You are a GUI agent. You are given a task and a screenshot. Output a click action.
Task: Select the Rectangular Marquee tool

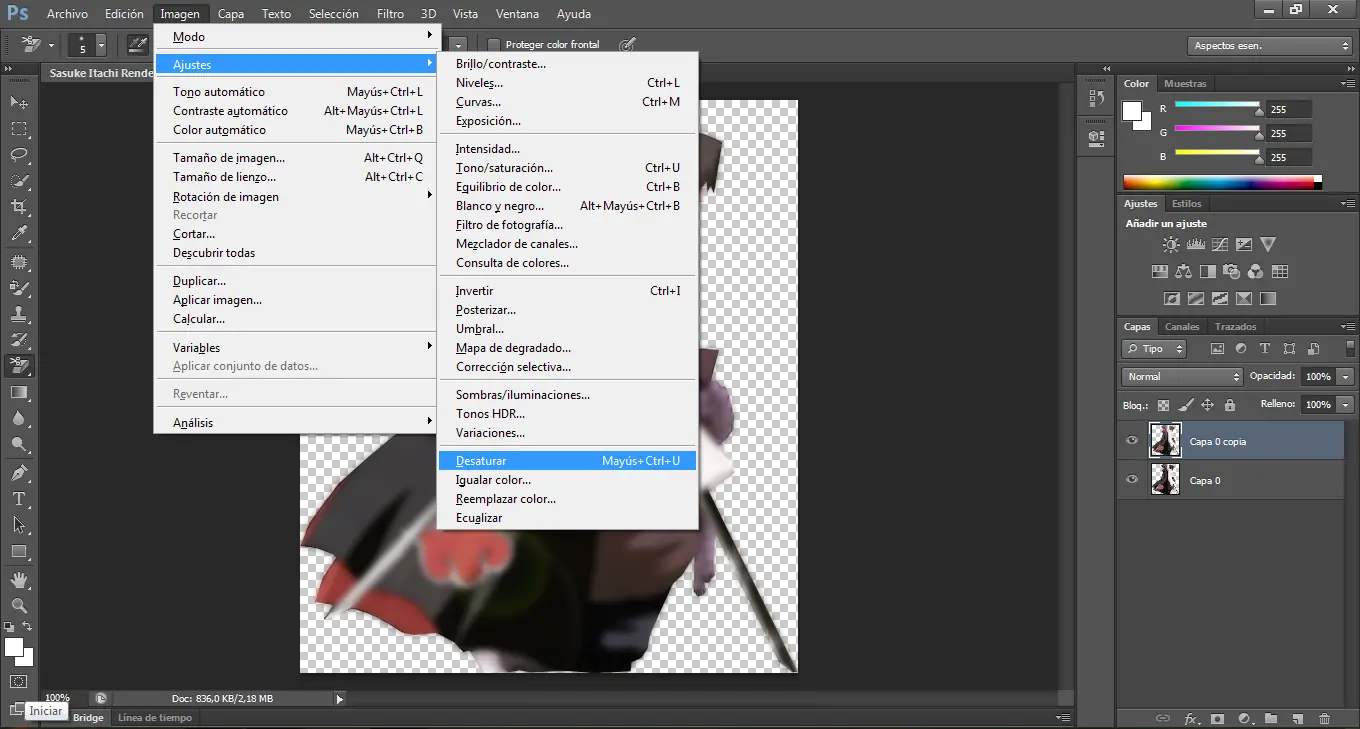pyautogui.click(x=19, y=129)
